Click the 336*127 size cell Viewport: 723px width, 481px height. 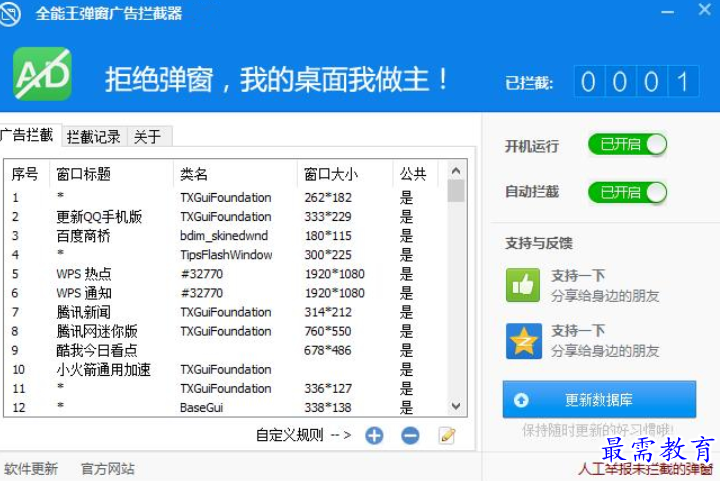(x=328, y=388)
